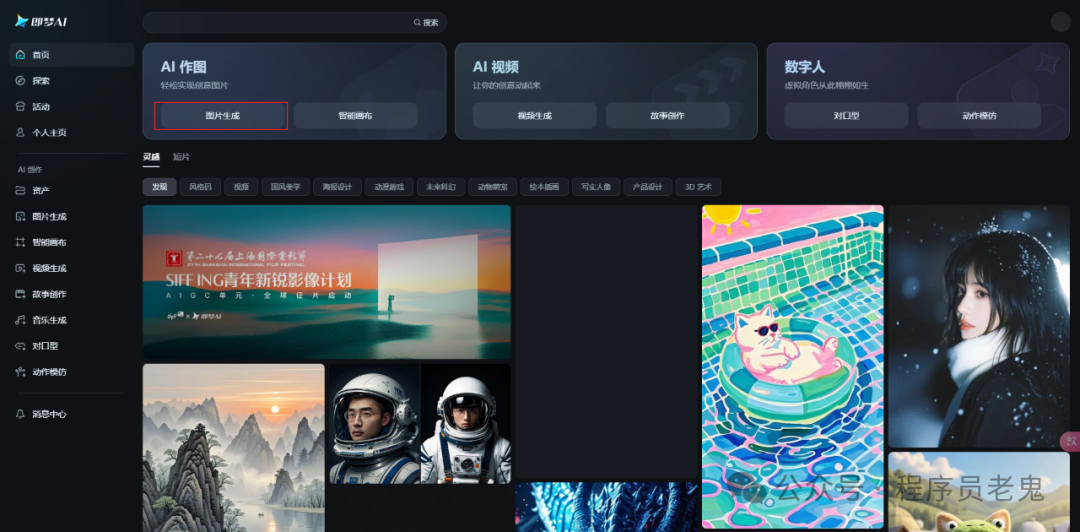The height and width of the screenshot is (532, 1080).
Task: Click 视频生成 button in the AI 视频 card
Action: [x=534, y=116]
